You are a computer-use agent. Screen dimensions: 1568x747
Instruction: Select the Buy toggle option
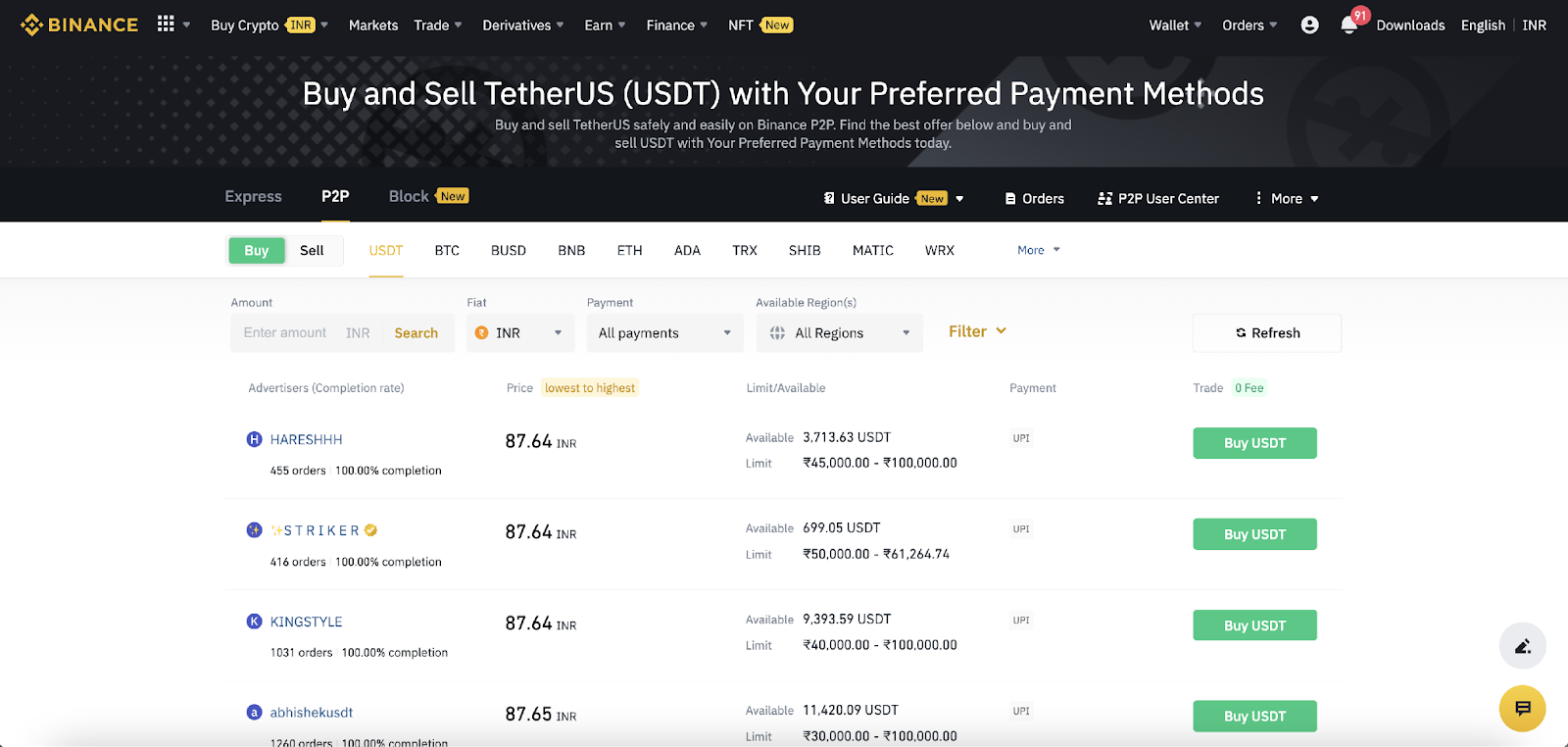tap(257, 251)
